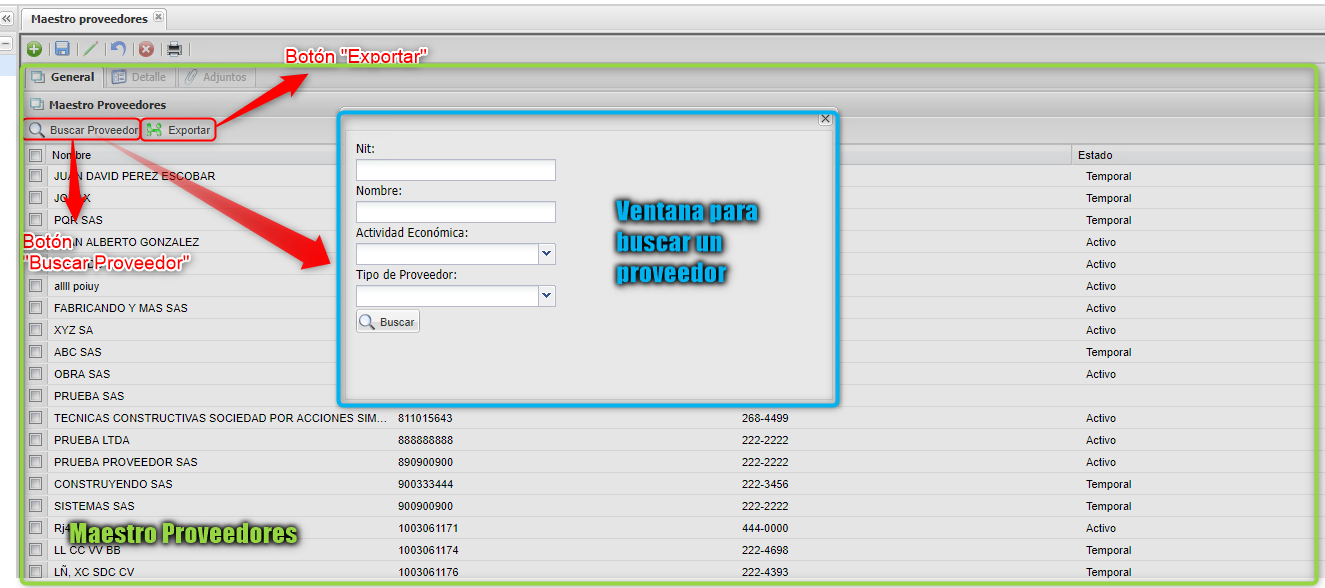This screenshot has height=588, width=1325.
Task: Check the PQR SAS row checkbox
Action: point(36,220)
